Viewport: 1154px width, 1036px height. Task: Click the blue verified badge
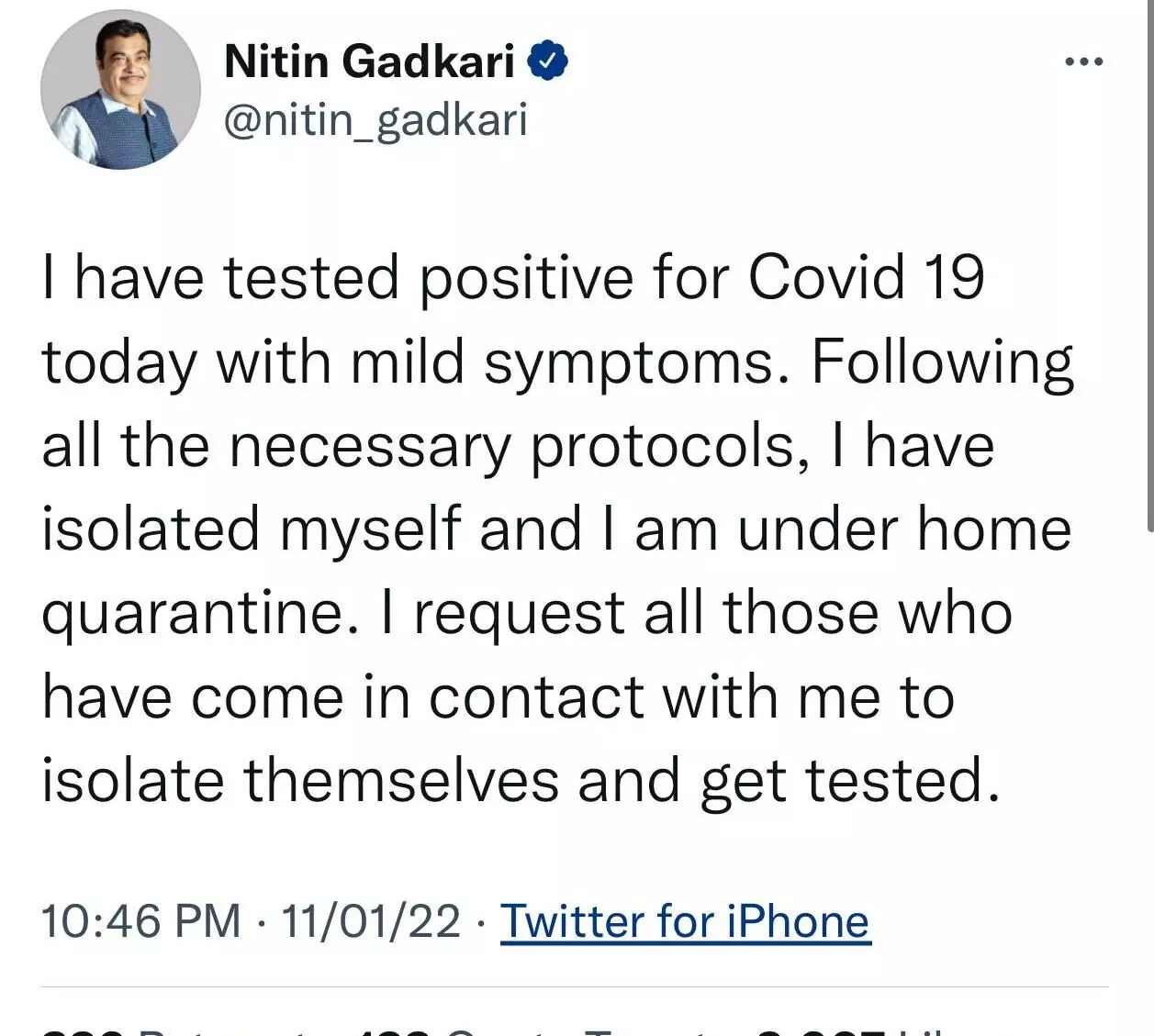[548, 61]
